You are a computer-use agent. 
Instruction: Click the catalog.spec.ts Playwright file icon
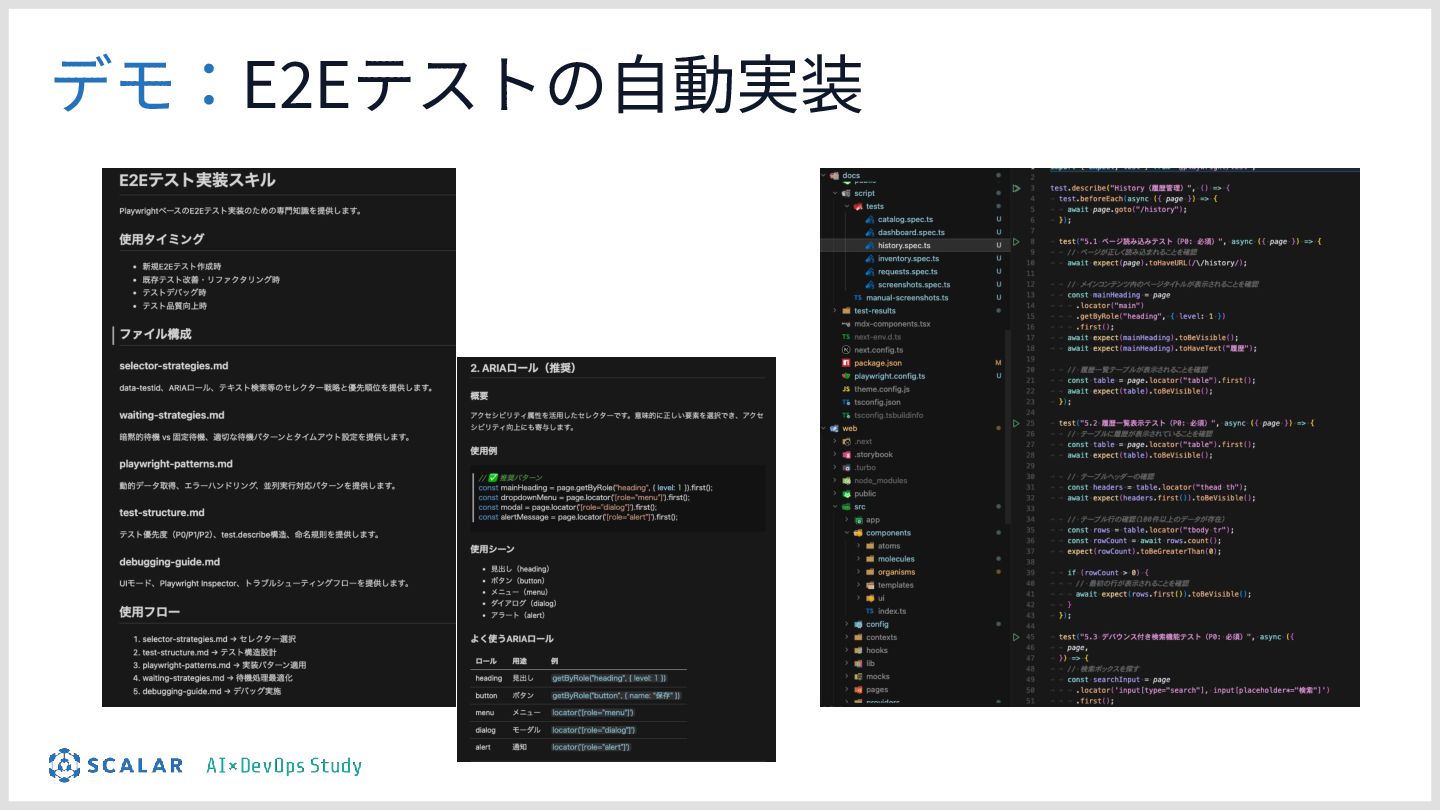tap(870, 219)
